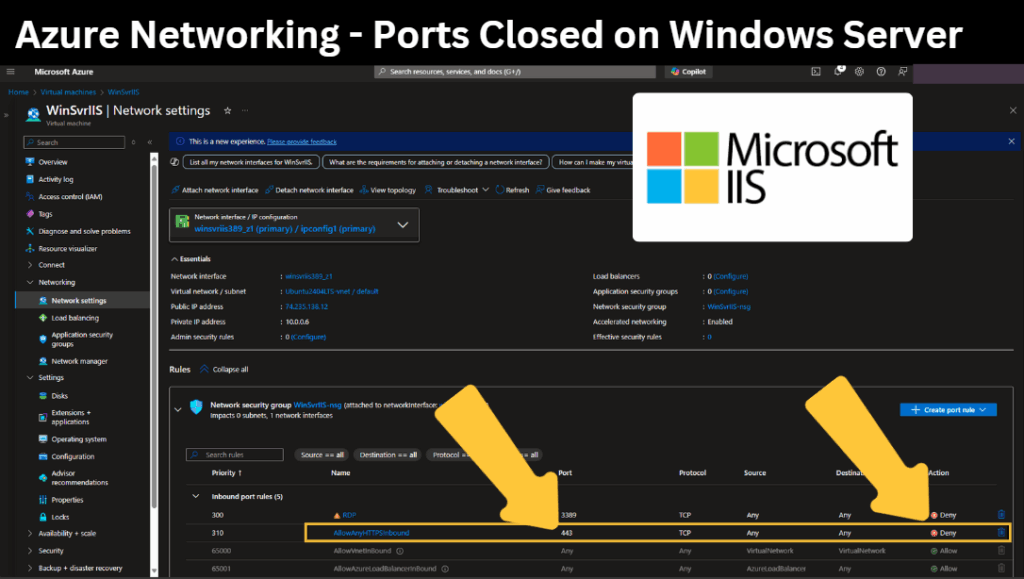Open Disks under Settings
Image resolution: width=1024 pixels, height=579 pixels.
coord(59,396)
